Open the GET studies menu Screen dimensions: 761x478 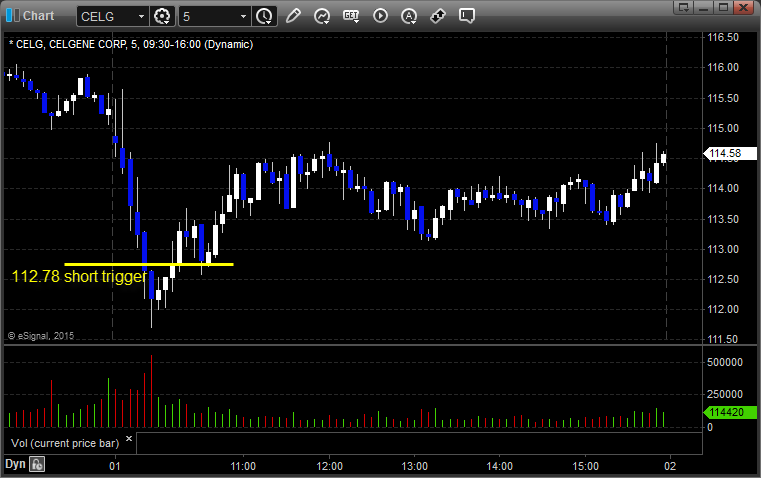coord(351,16)
